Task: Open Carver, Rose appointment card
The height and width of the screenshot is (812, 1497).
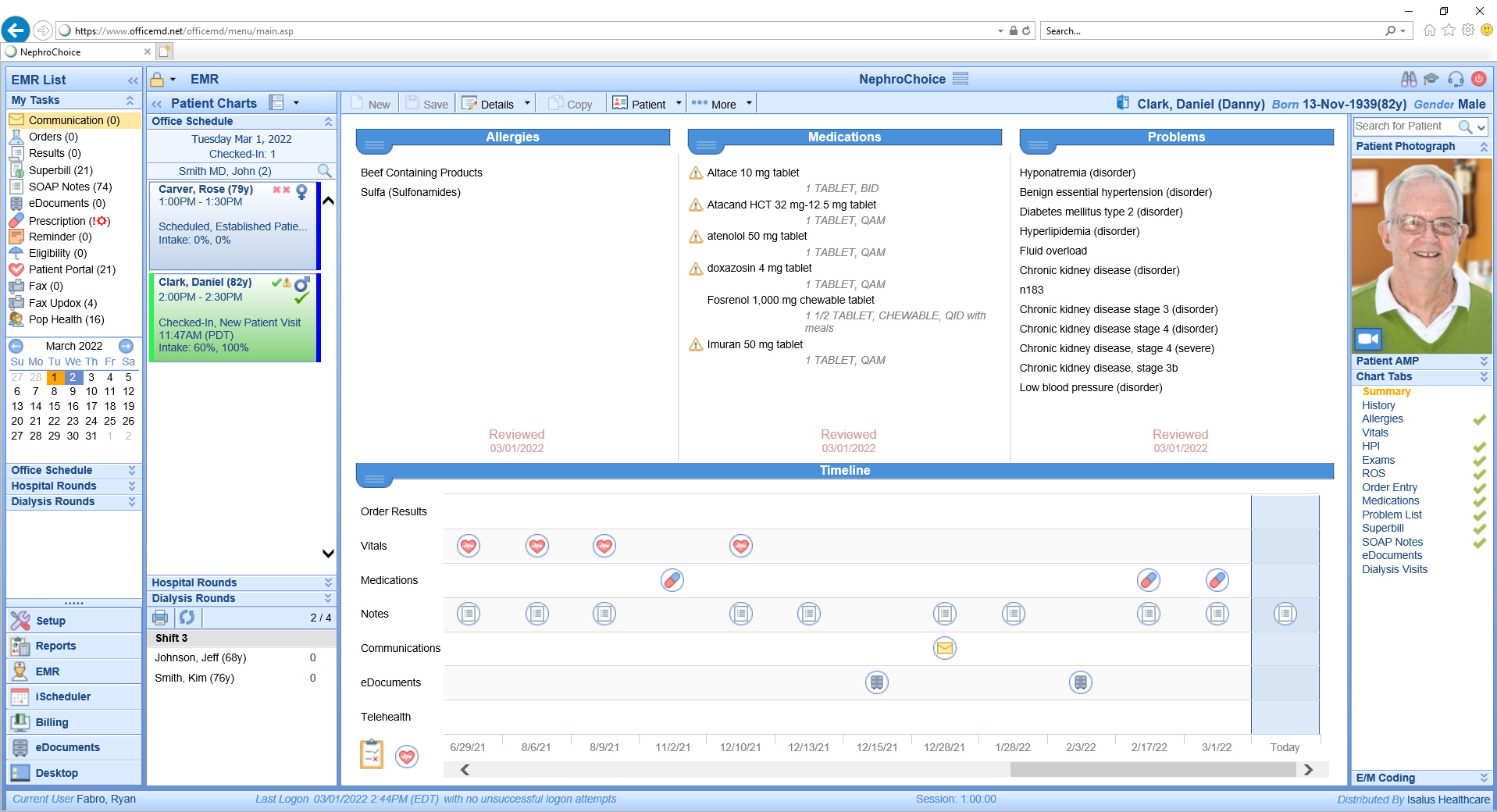Action: [233, 226]
